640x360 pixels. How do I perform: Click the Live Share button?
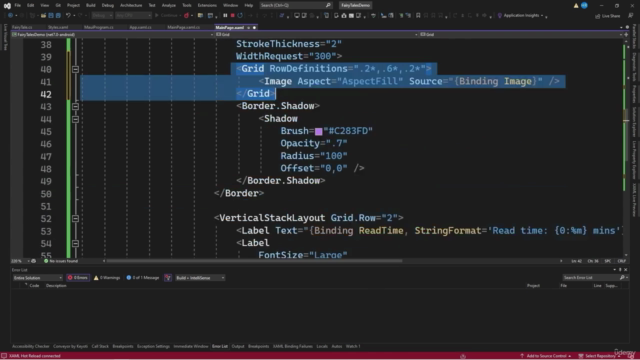pyautogui.click(x=608, y=16)
